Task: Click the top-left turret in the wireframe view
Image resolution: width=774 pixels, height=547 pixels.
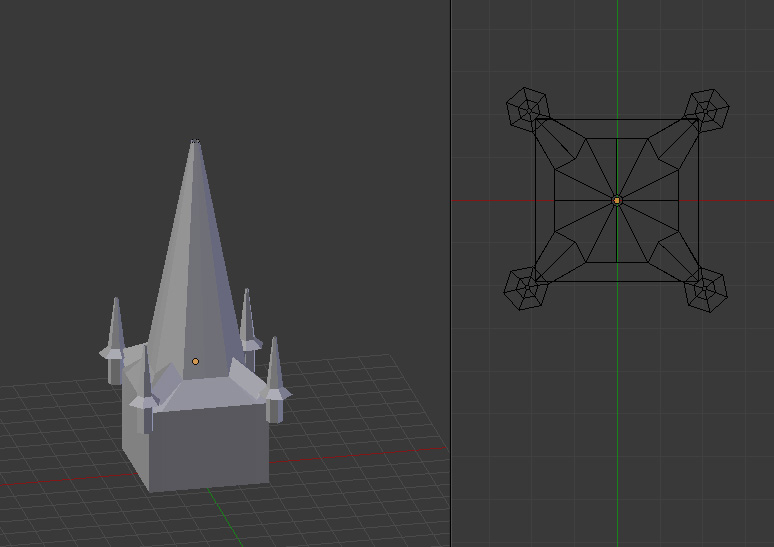Action: coord(528,110)
